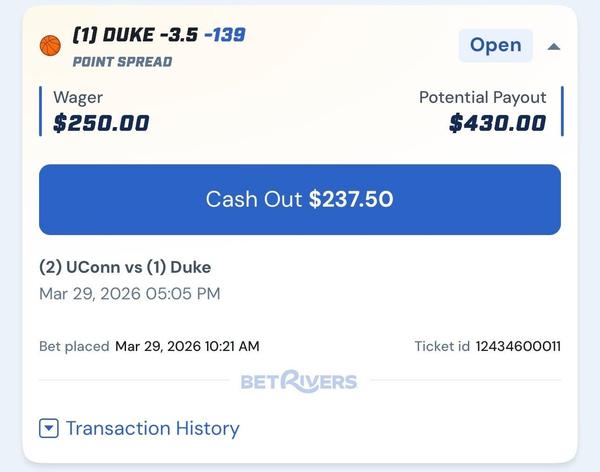Click the $430.00 potential payout amount
600x472 pixels.
click(497, 123)
